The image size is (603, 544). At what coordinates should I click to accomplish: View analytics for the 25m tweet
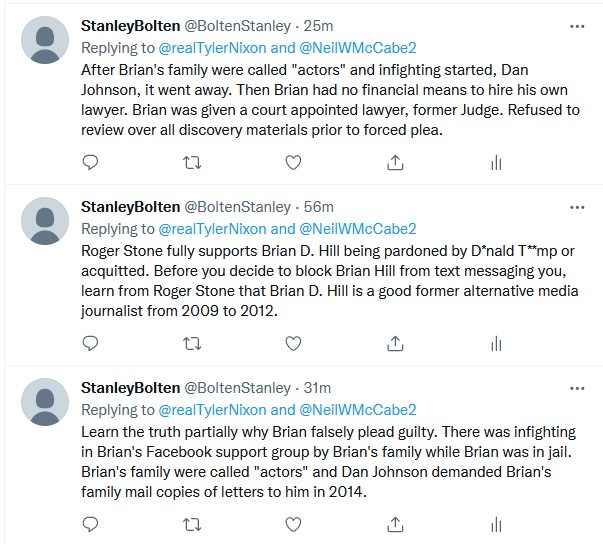[496, 162]
